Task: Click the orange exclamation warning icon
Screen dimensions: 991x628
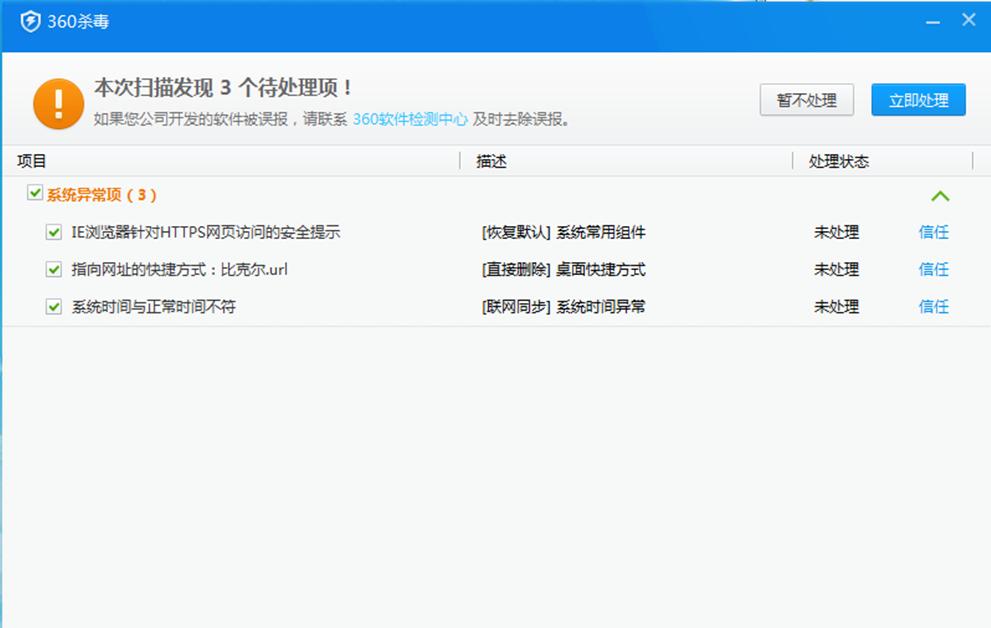Action: tap(59, 103)
